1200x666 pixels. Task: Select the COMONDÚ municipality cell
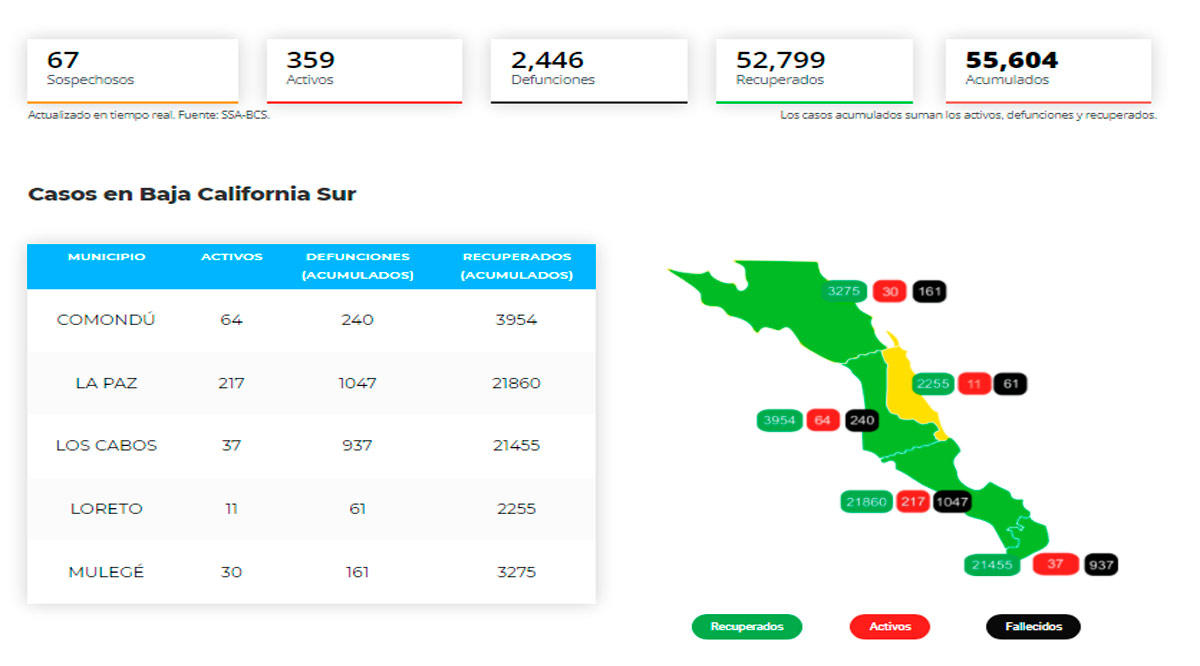pos(106,320)
